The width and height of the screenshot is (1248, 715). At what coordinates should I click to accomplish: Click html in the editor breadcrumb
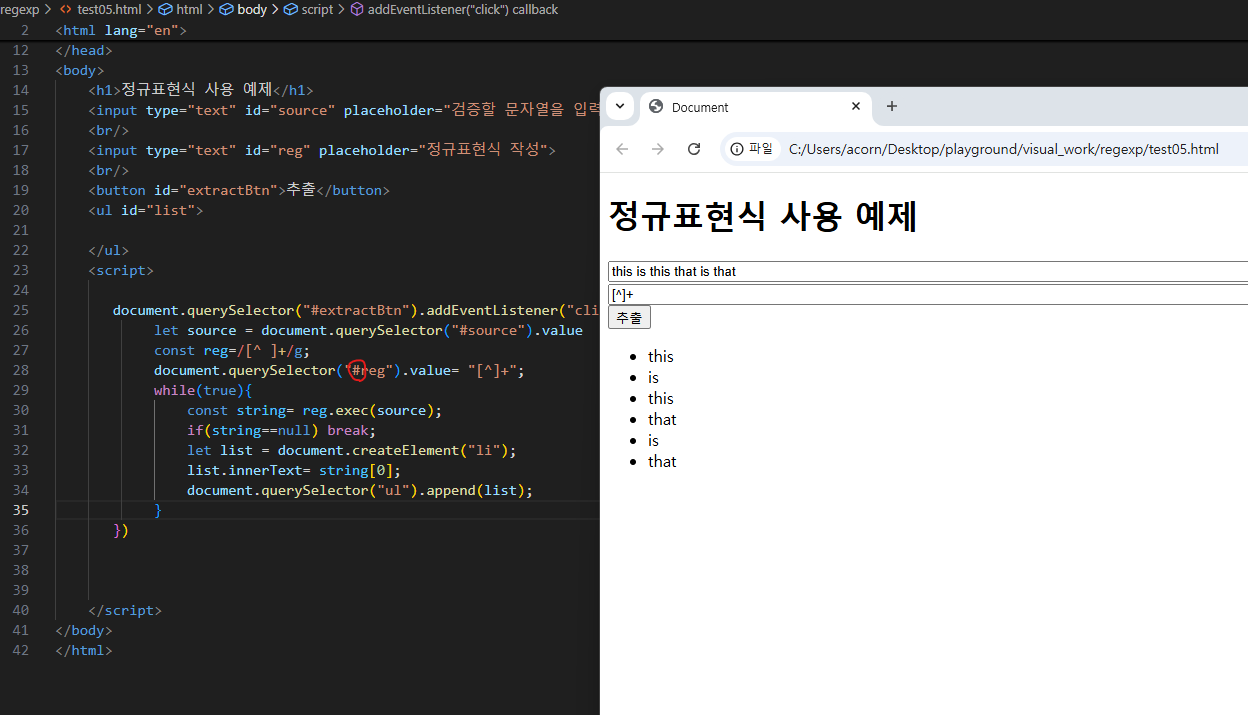(189, 9)
